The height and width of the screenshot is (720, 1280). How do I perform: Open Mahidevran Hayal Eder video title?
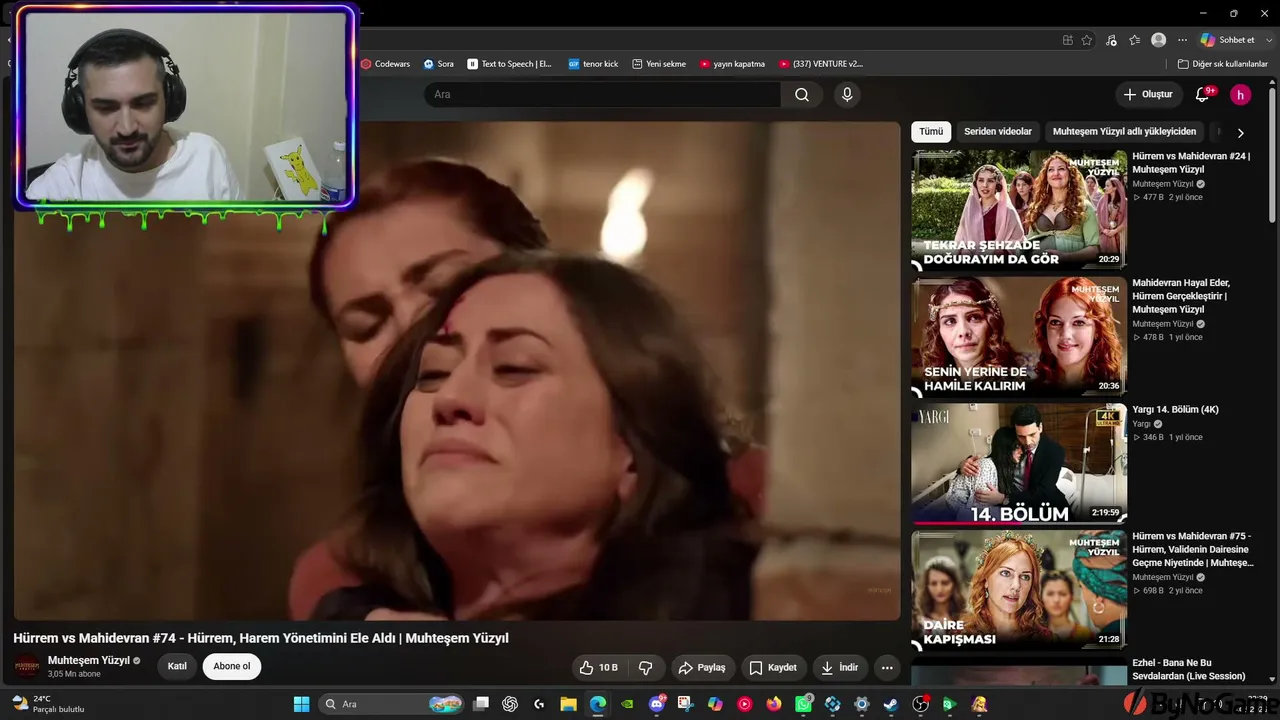click(1181, 296)
